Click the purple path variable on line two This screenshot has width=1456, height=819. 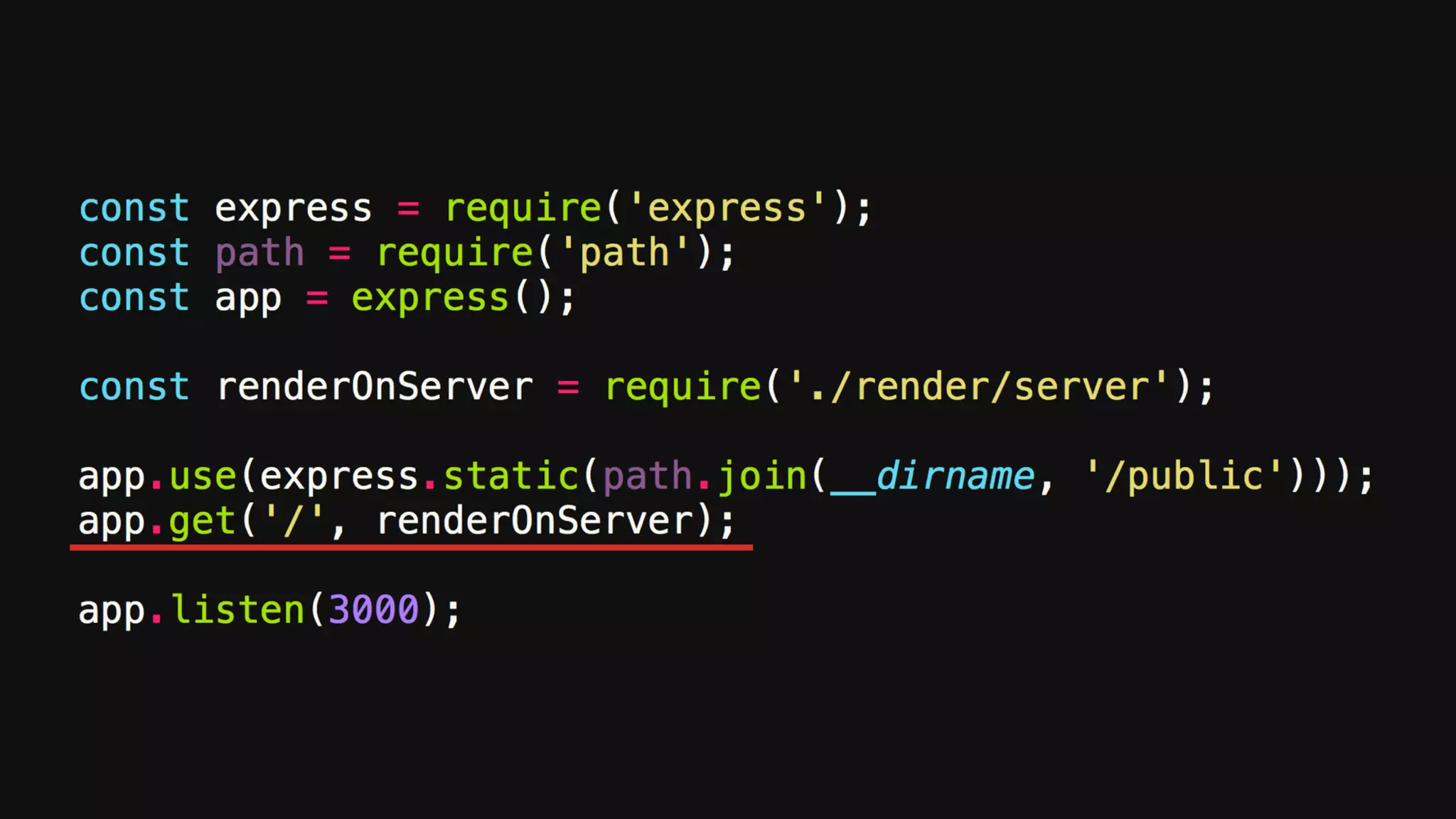(x=260, y=254)
